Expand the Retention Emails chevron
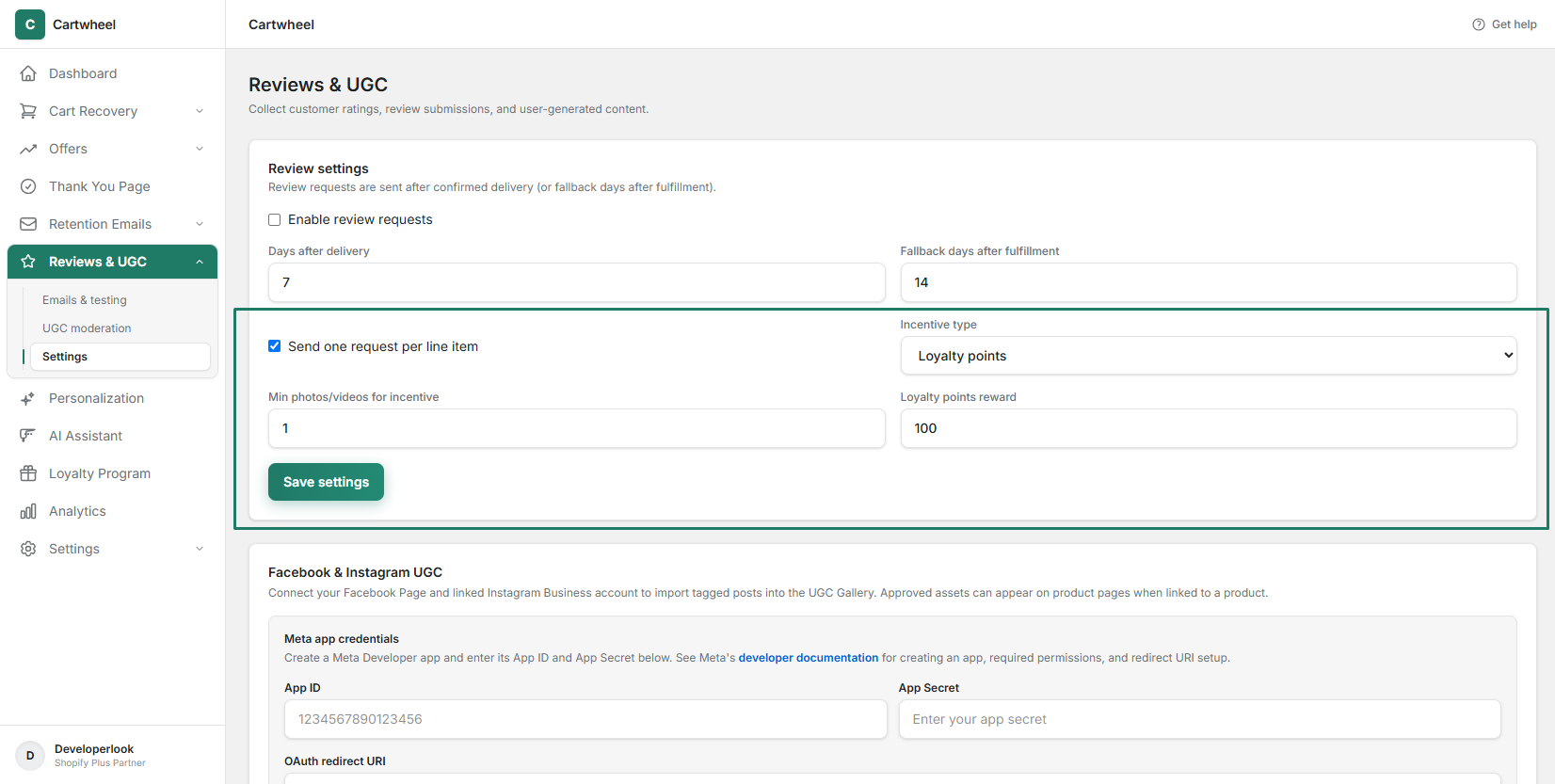Image resolution: width=1555 pixels, height=784 pixels. pos(200,224)
